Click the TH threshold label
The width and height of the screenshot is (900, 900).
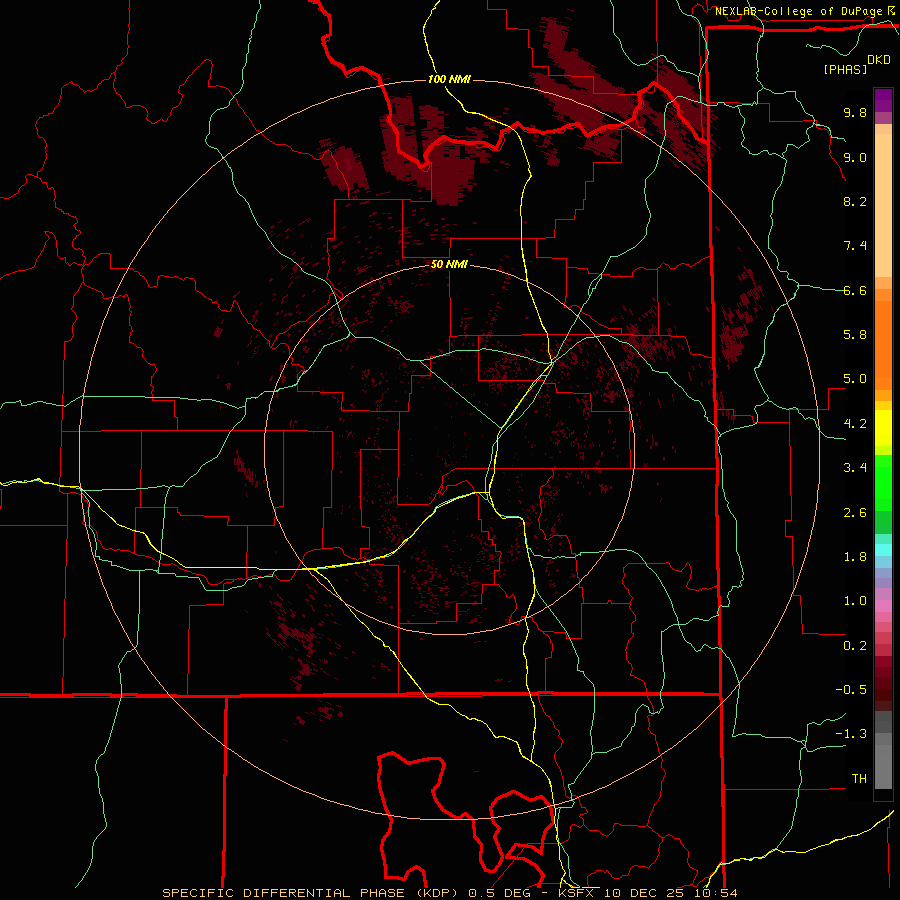859,779
